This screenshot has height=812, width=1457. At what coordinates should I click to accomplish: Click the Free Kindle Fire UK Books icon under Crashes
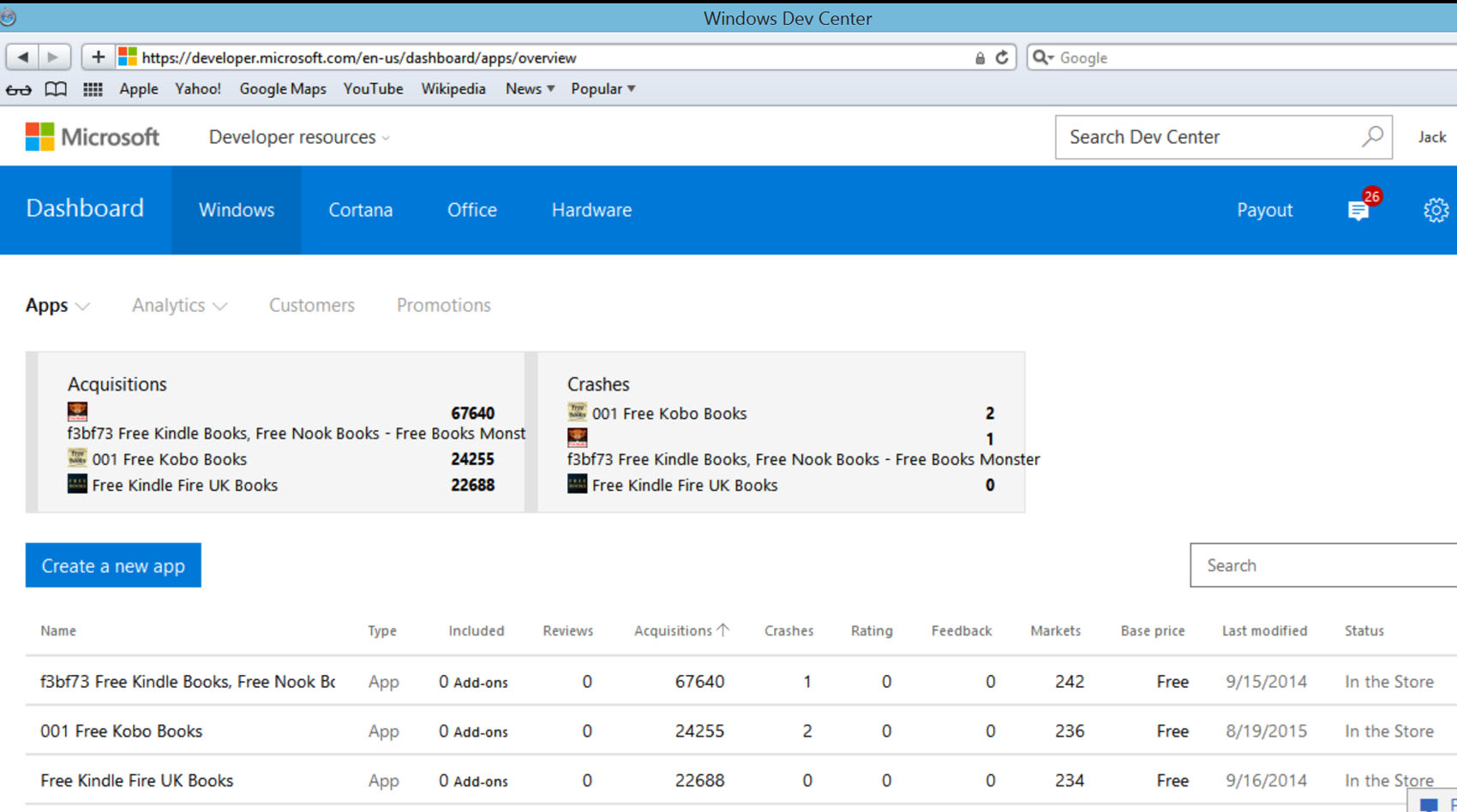(577, 484)
